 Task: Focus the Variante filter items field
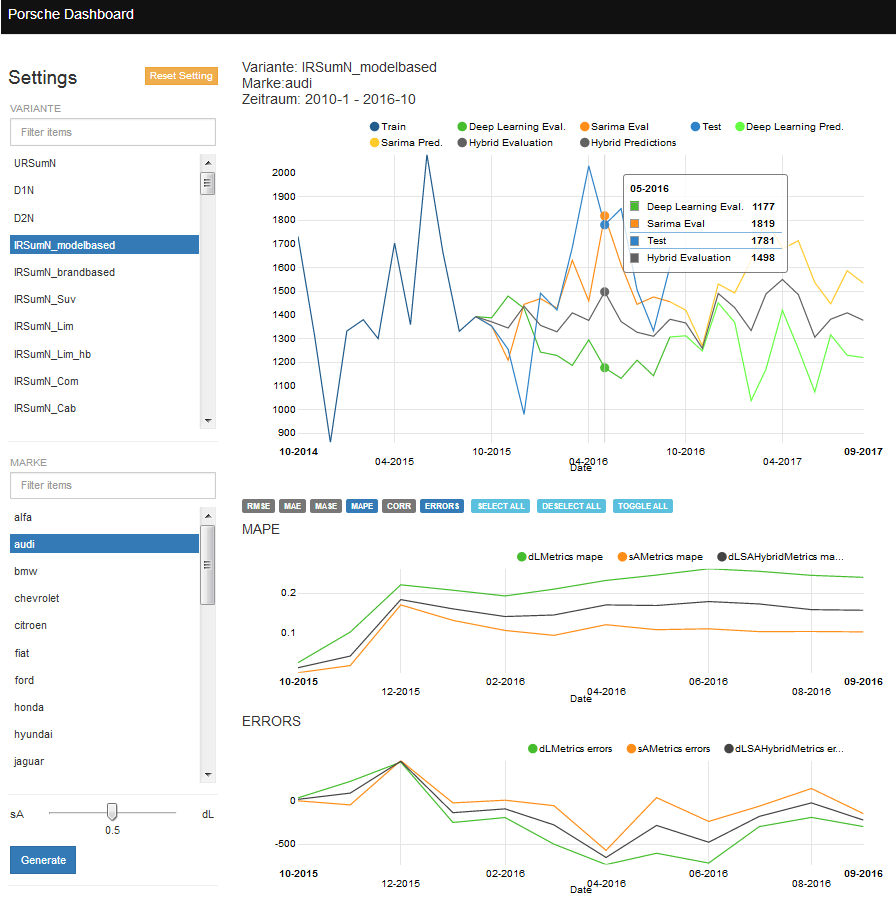pos(113,132)
